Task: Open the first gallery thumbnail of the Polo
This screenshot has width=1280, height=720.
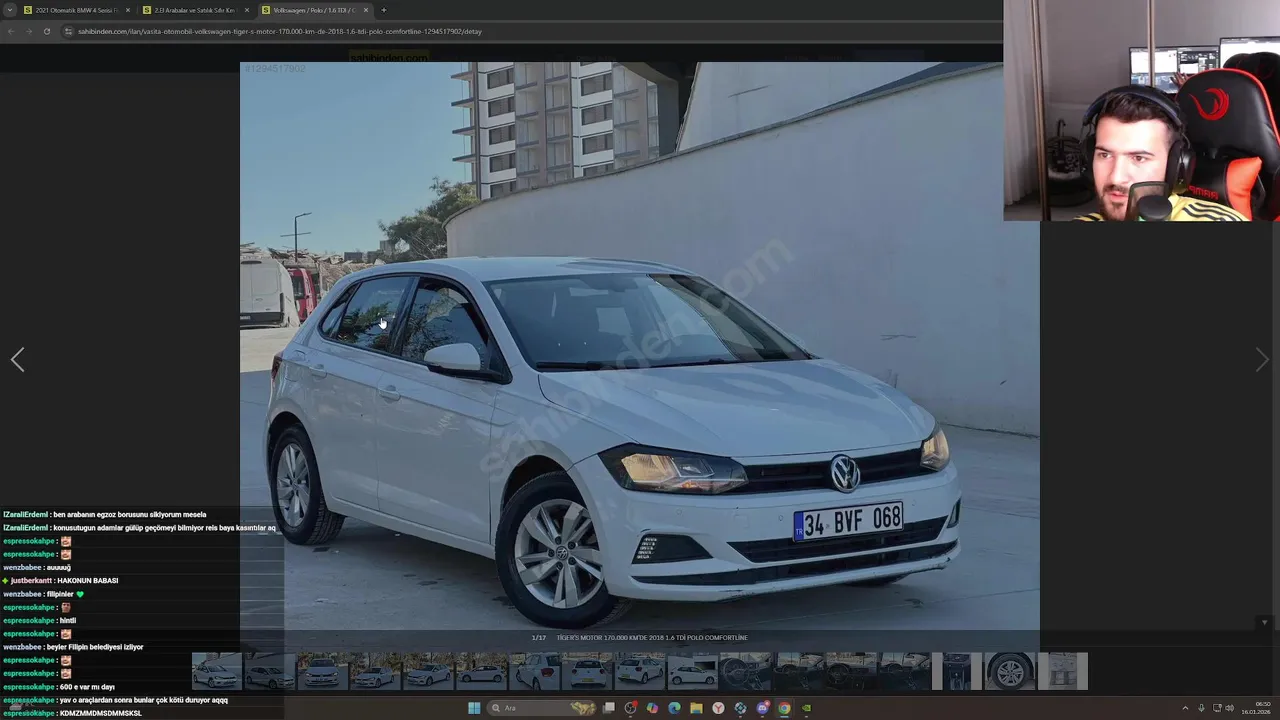Action: 217,671
